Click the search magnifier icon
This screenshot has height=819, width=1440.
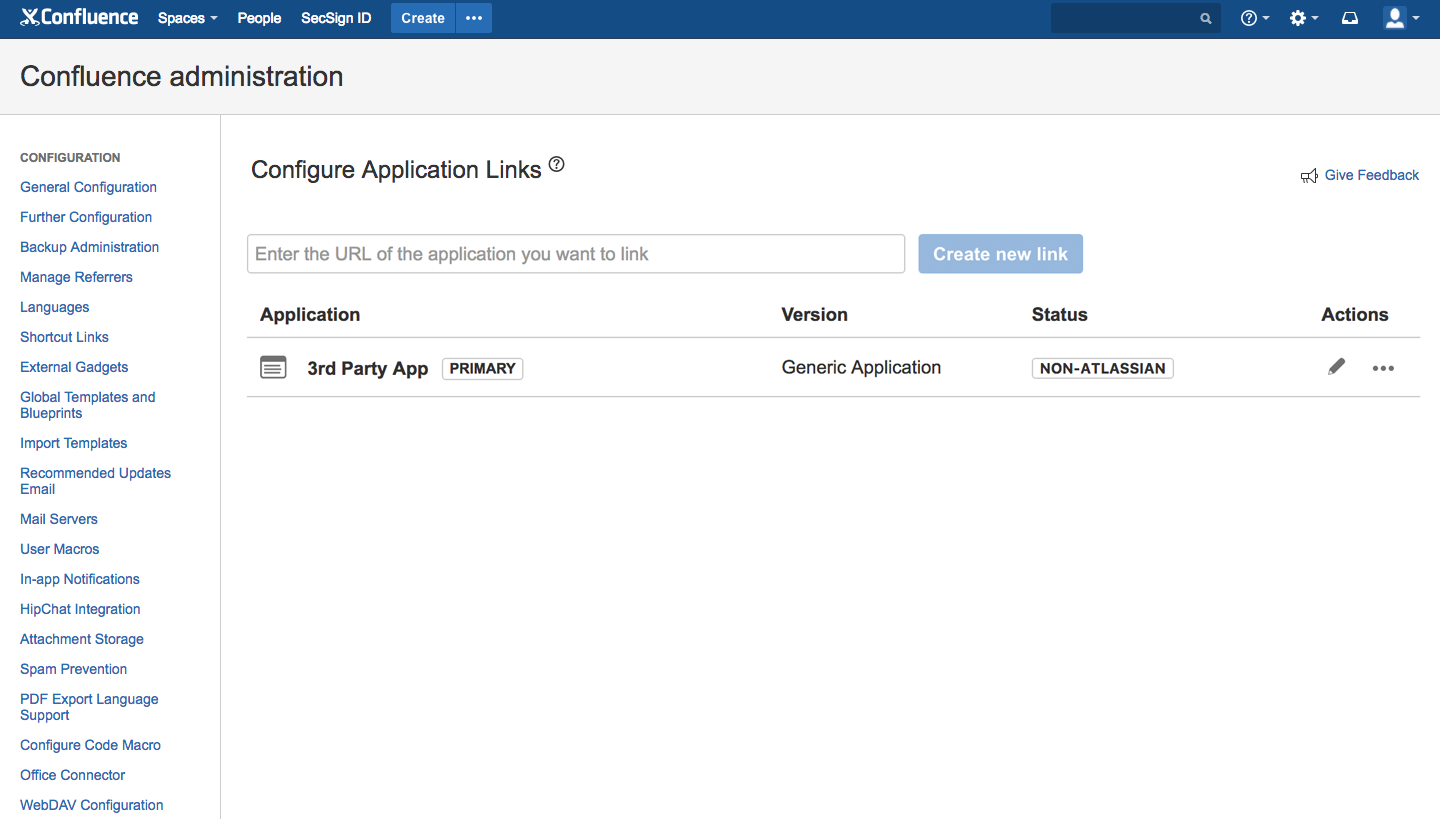click(x=1204, y=17)
